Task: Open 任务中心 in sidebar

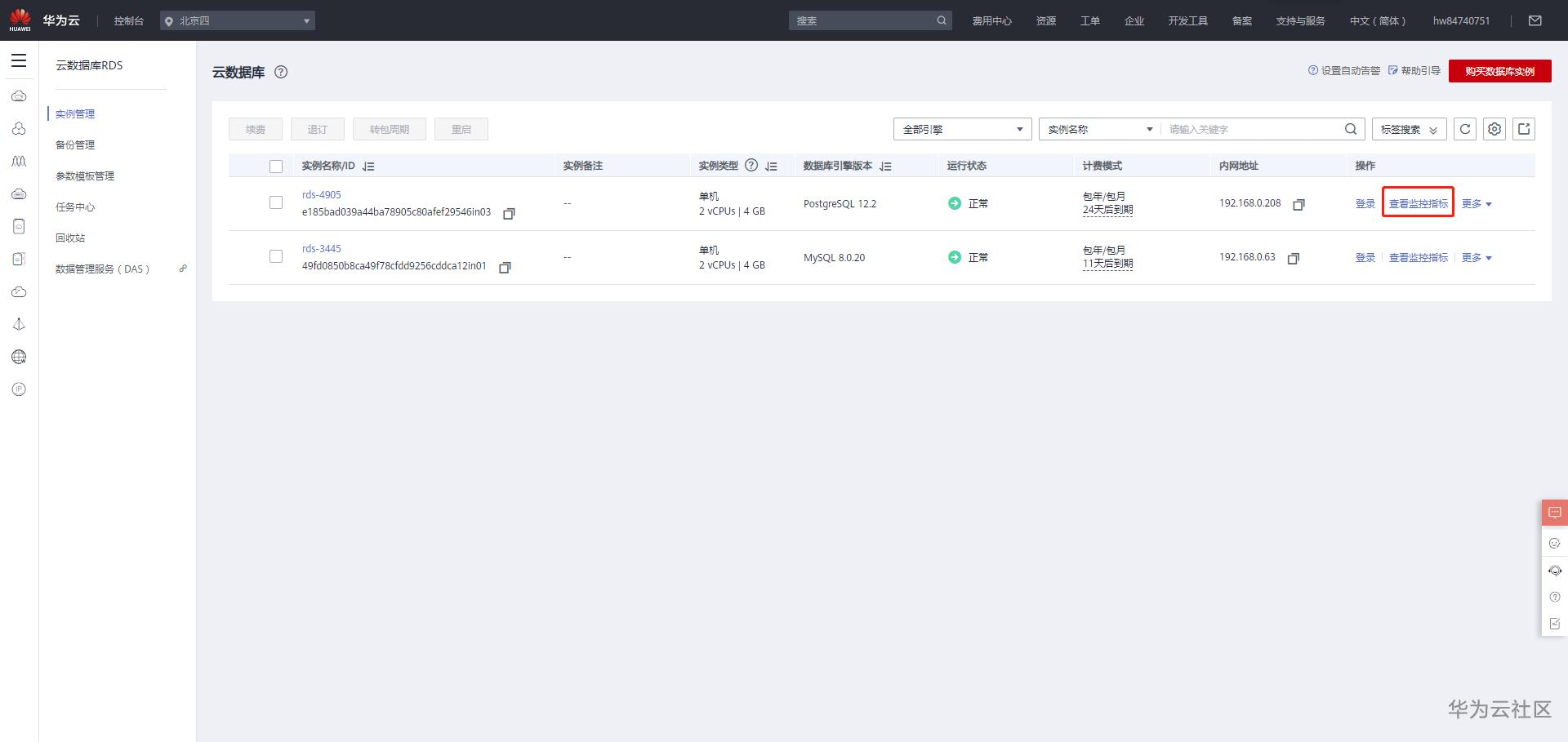Action: click(x=75, y=207)
